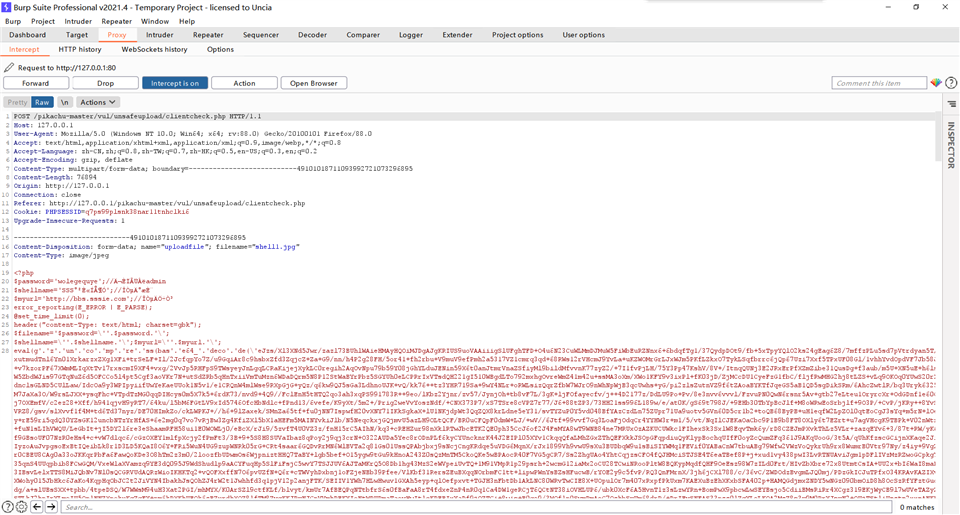Select the Intercept sub-tab
The image size is (960, 515).
tap(24, 50)
